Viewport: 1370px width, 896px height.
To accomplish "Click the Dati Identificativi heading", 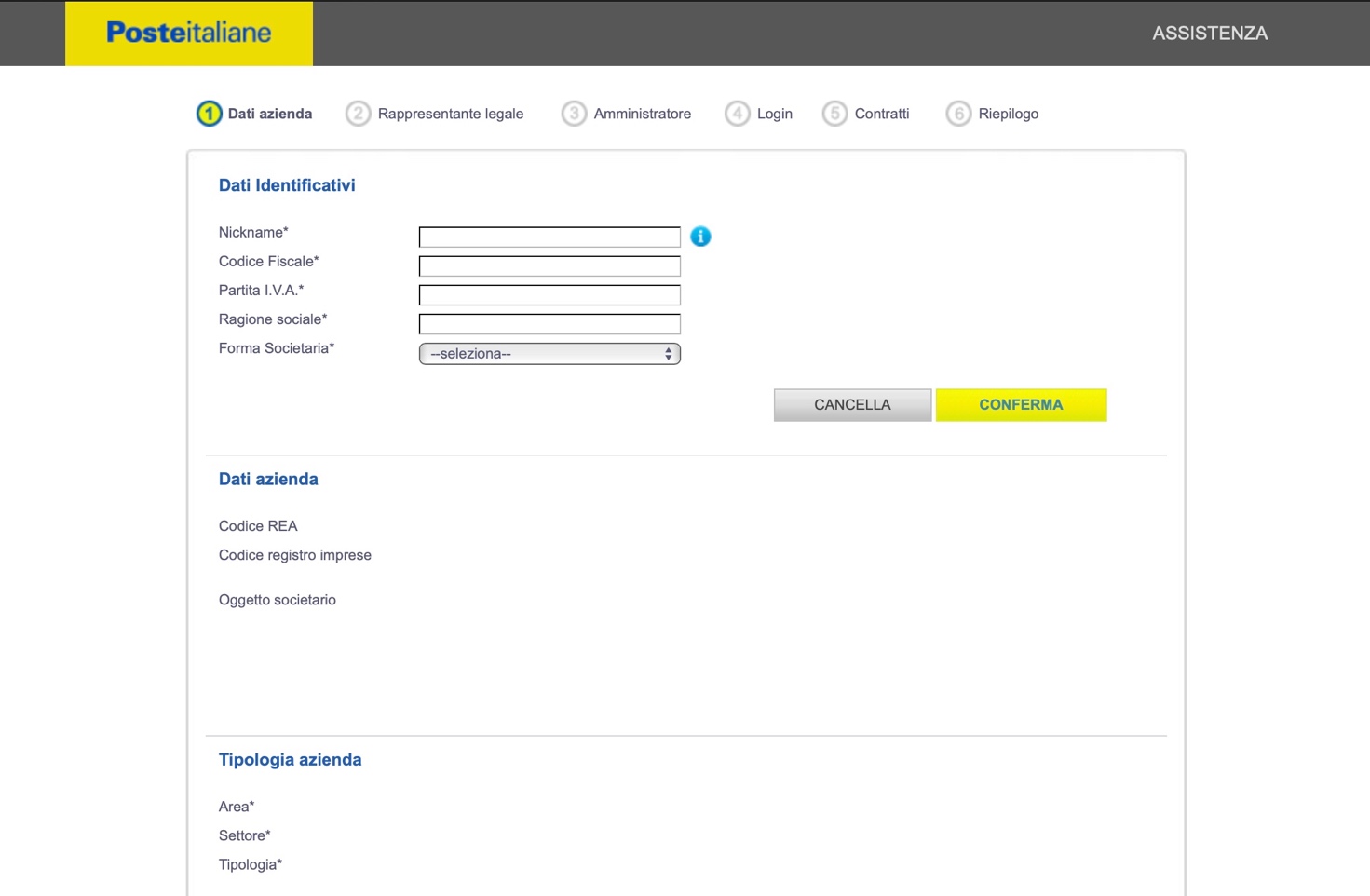I will pos(287,185).
